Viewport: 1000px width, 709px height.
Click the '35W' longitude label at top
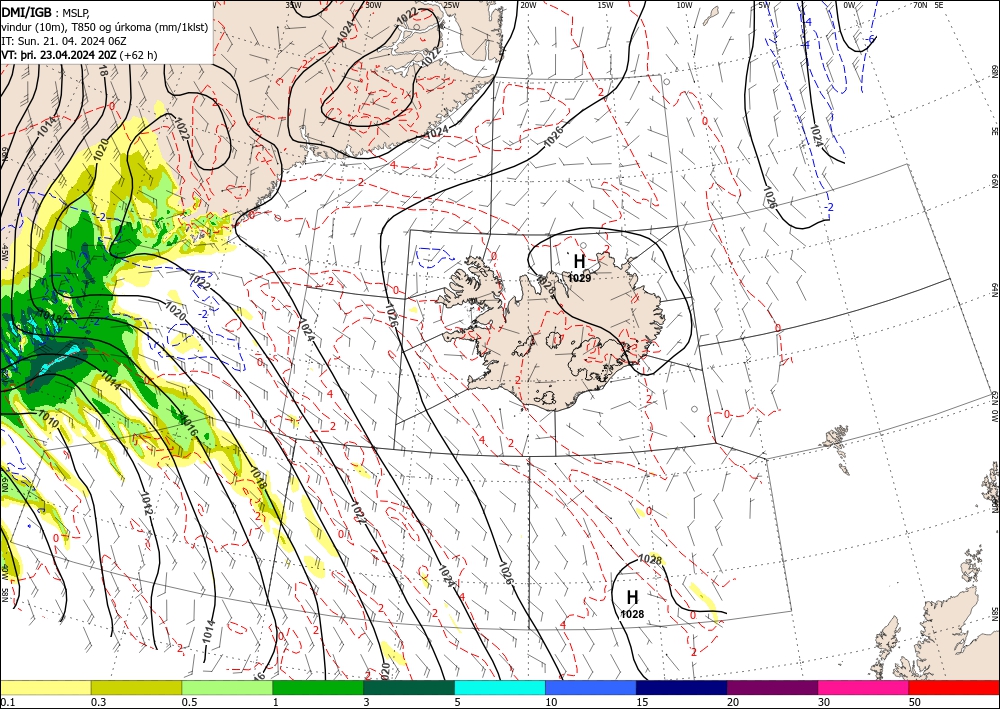293,5
